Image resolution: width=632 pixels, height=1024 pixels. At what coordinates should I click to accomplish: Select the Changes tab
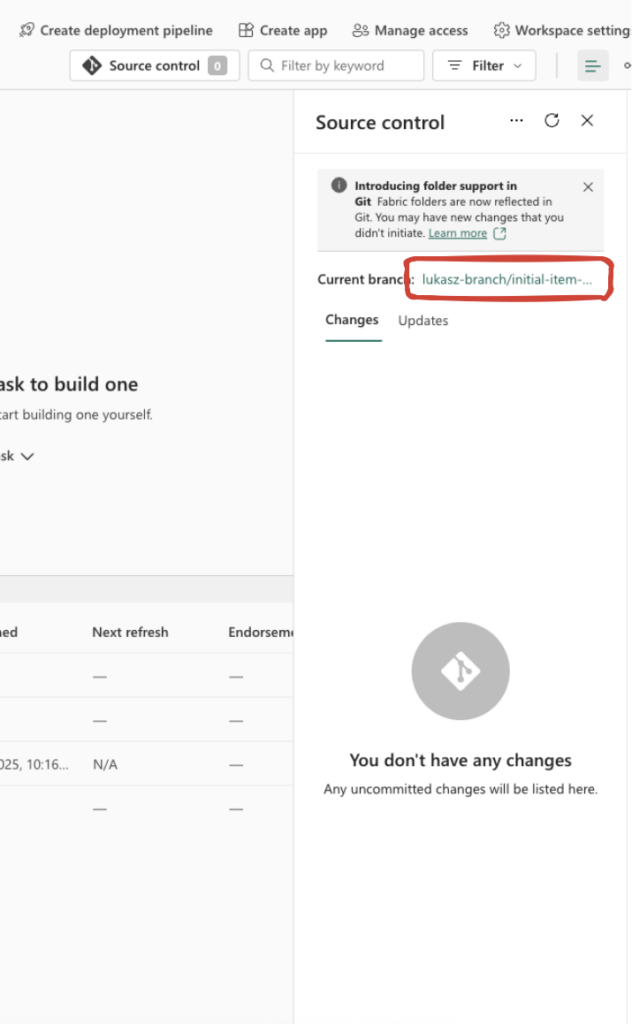coord(352,320)
